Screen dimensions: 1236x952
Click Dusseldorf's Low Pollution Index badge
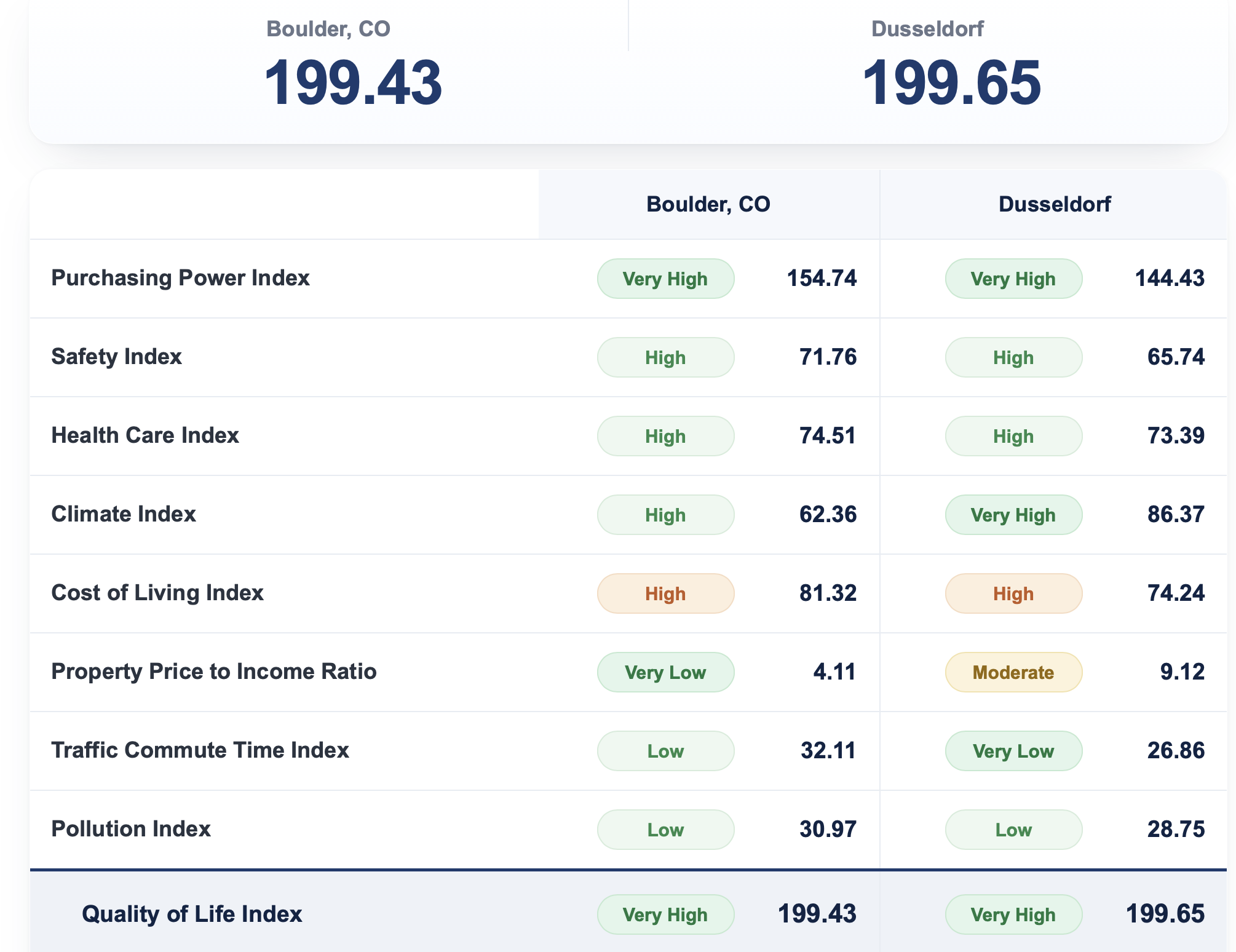(1013, 830)
